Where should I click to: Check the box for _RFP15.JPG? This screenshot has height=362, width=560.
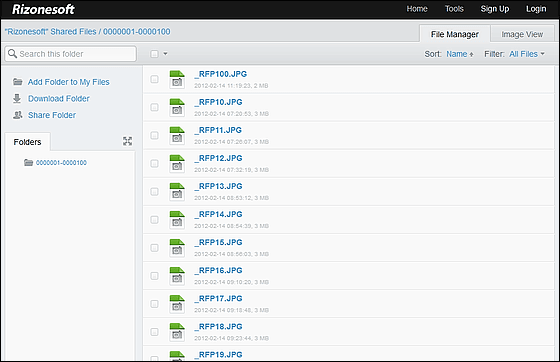tap(154, 248)
